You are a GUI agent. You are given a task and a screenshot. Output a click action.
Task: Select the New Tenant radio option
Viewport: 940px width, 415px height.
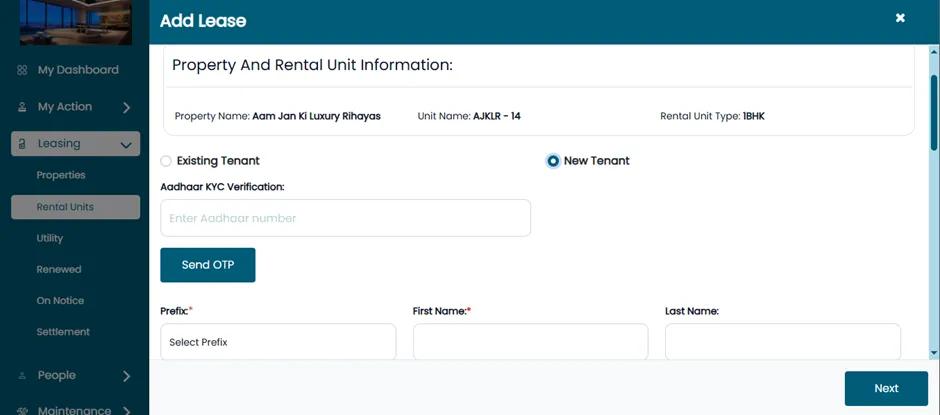(553, 161)
